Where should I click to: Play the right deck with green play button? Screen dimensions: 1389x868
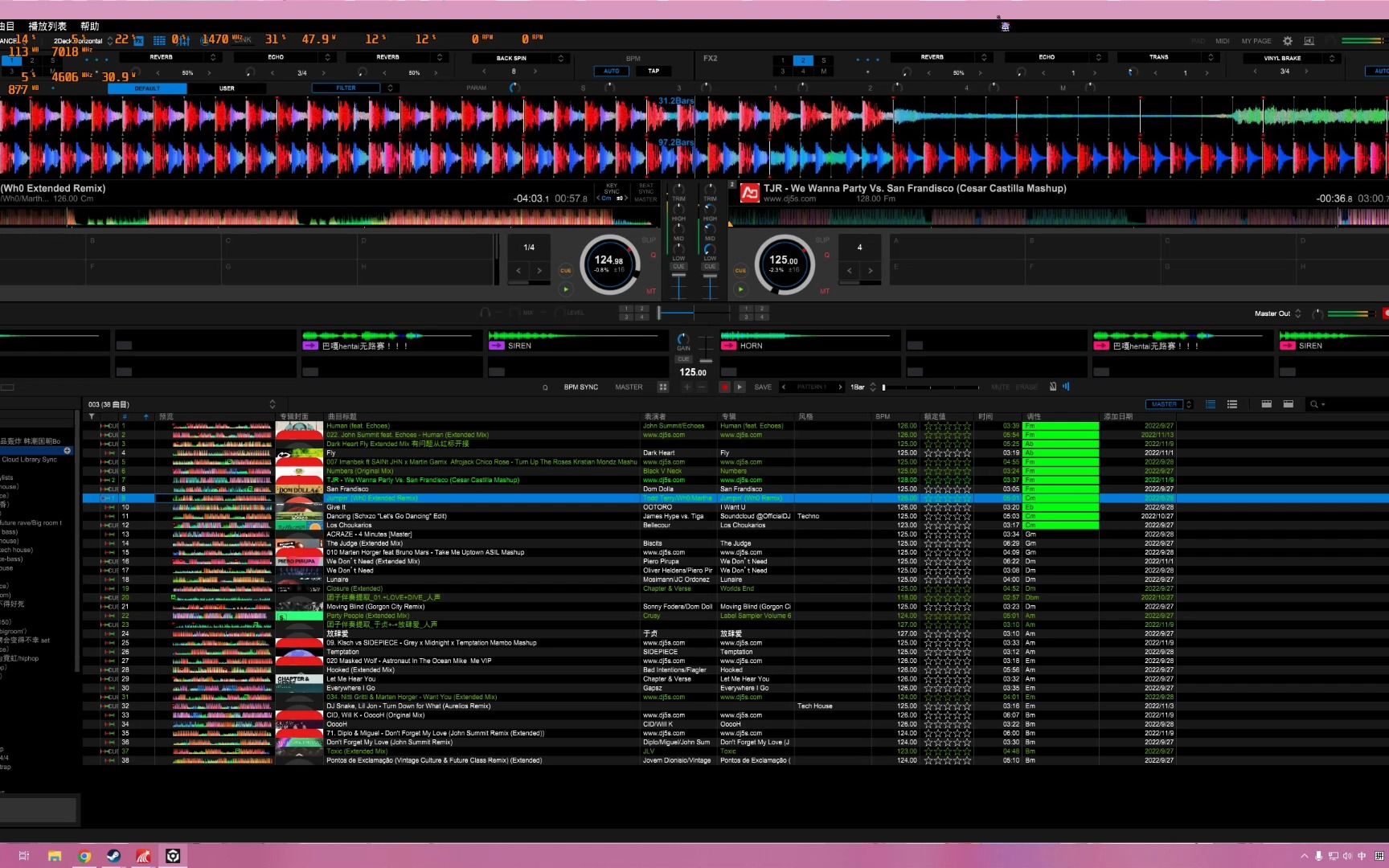tap(740, 289)
